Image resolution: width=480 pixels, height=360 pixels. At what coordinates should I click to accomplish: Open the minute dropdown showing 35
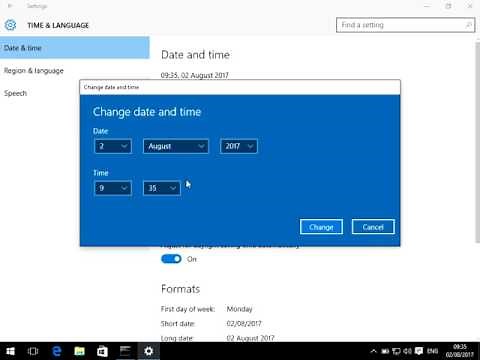[x=162, y=188]
